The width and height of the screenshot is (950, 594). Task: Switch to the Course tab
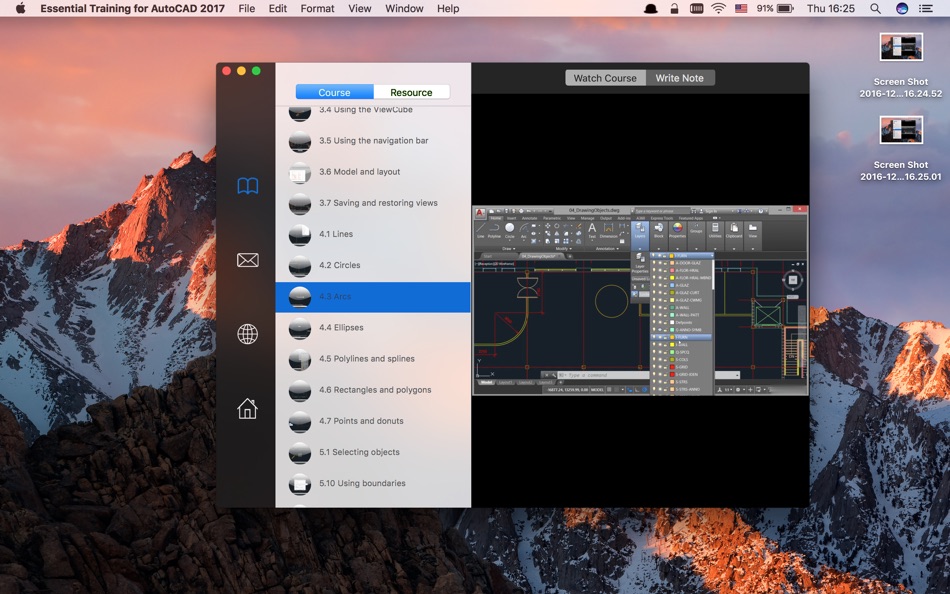(x=334, y=92)
